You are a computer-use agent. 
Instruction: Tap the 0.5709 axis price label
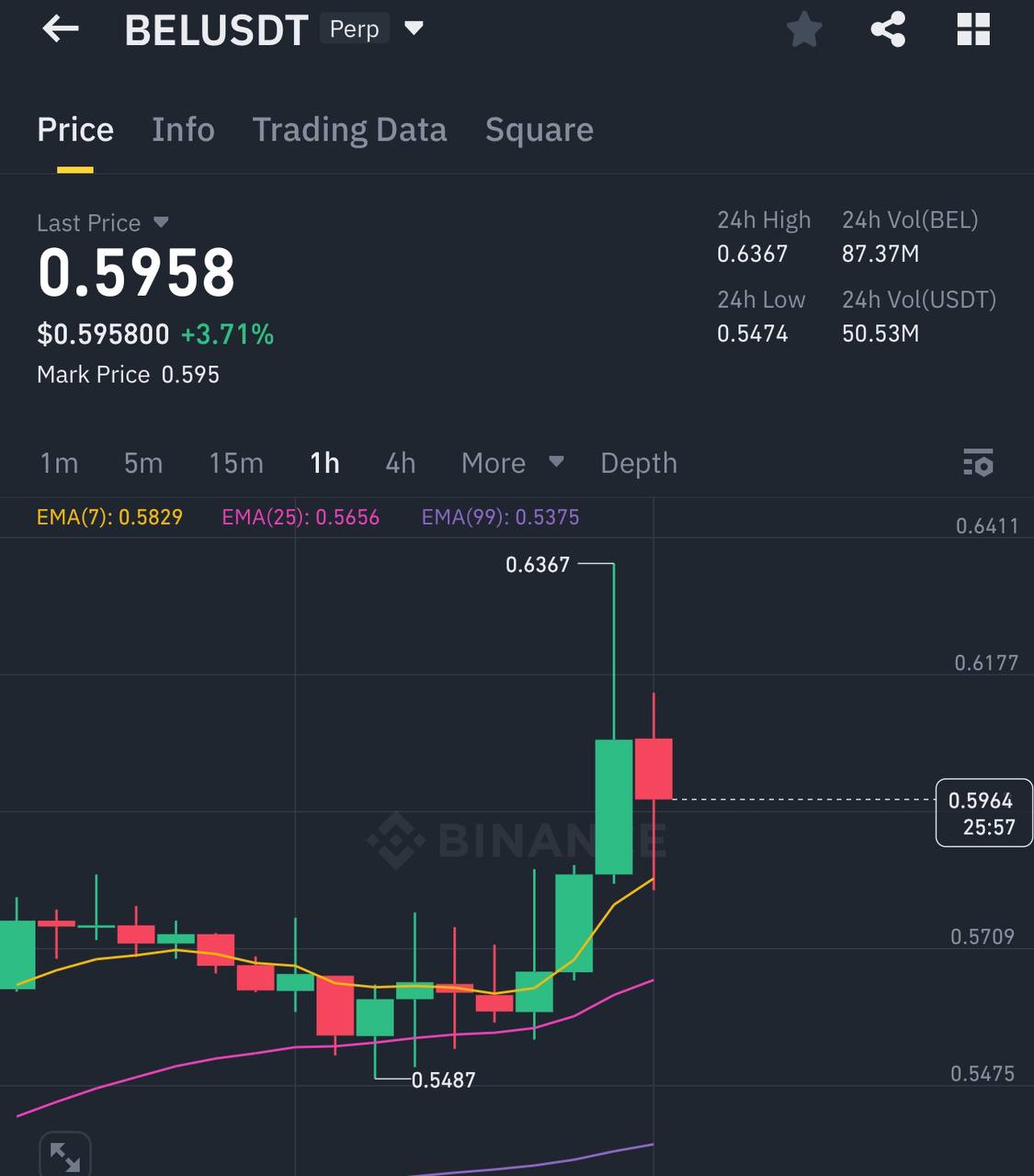(x=983, y=937)
